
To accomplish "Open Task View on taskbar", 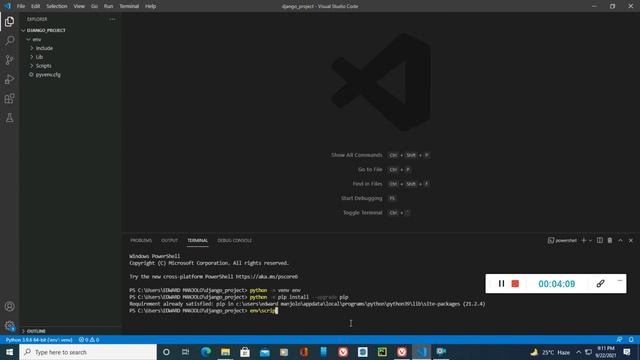I will [185, 352].
